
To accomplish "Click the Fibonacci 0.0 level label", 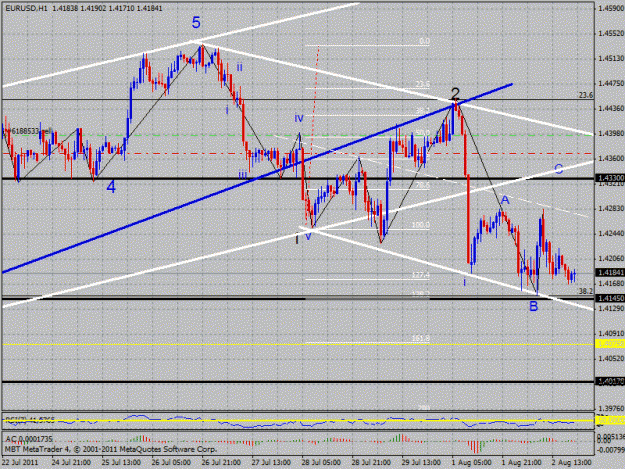I will [x=425, y=41].
